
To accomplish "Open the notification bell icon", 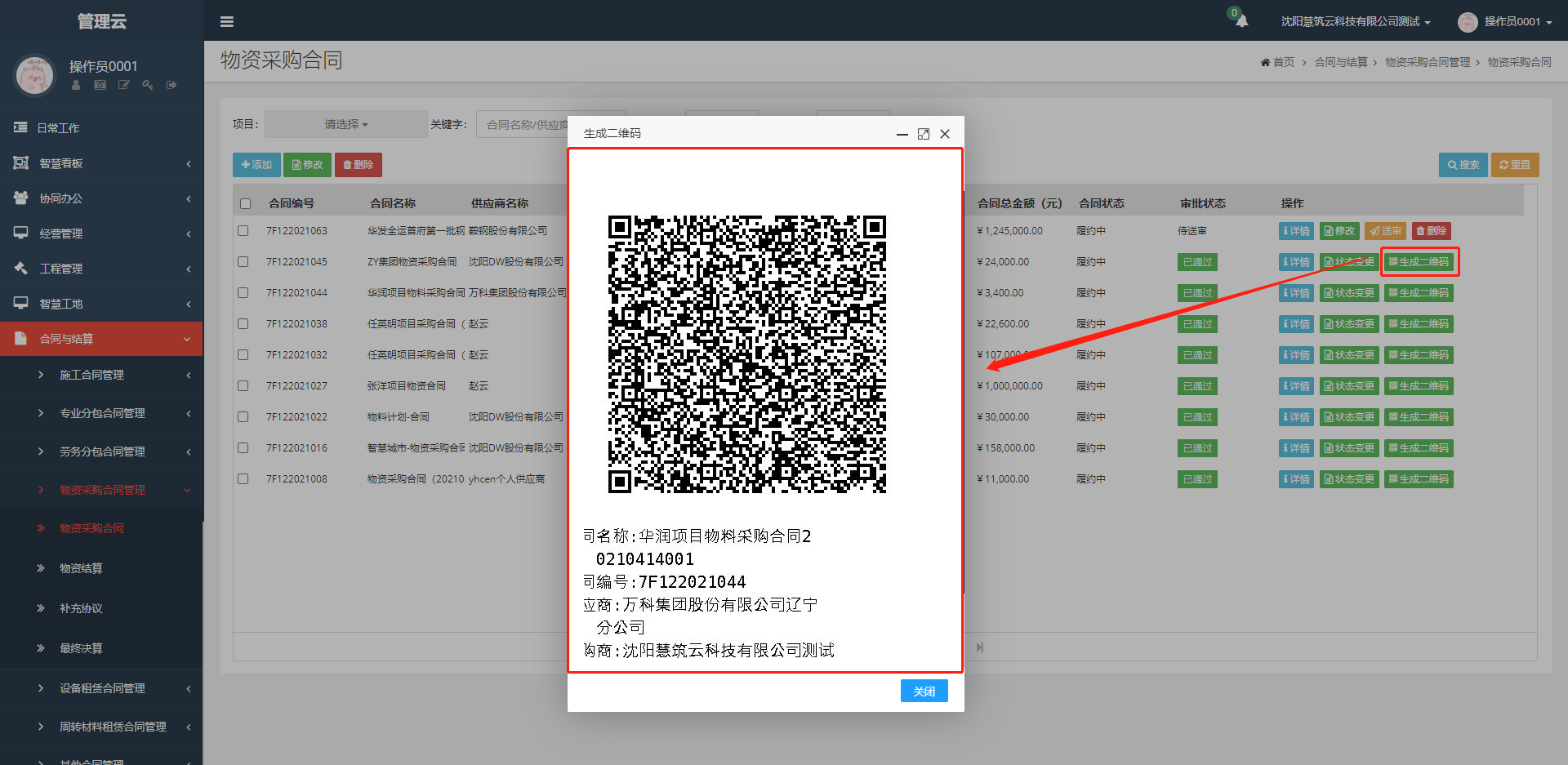I will tap(1241, 21).
